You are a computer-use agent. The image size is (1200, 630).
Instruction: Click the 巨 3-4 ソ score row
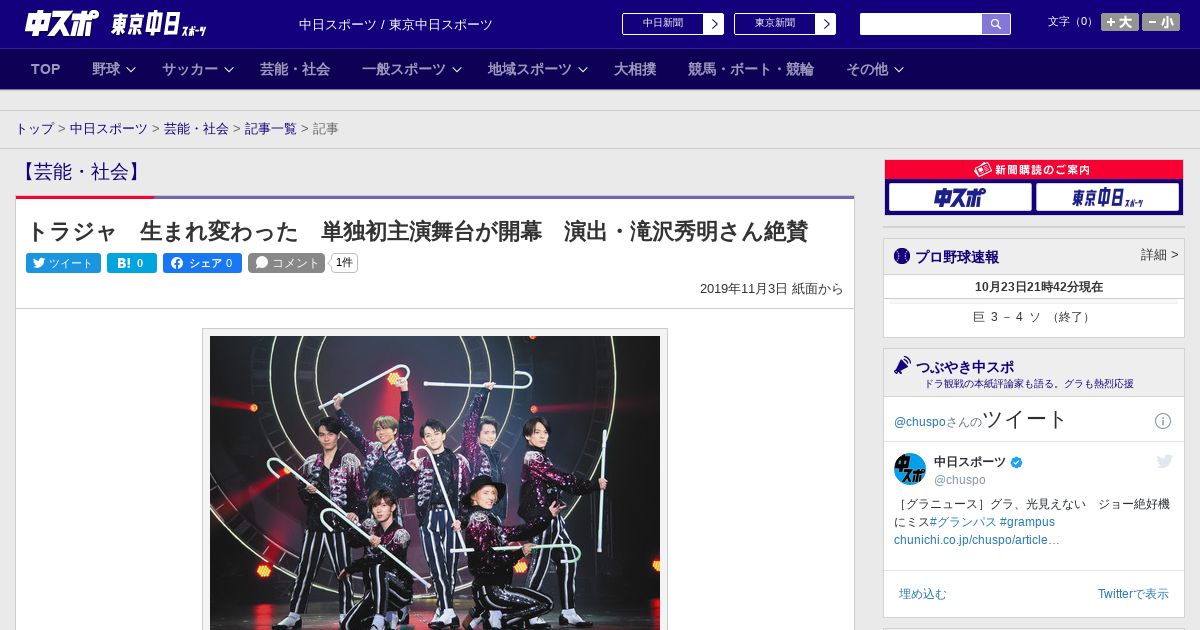1034,317
